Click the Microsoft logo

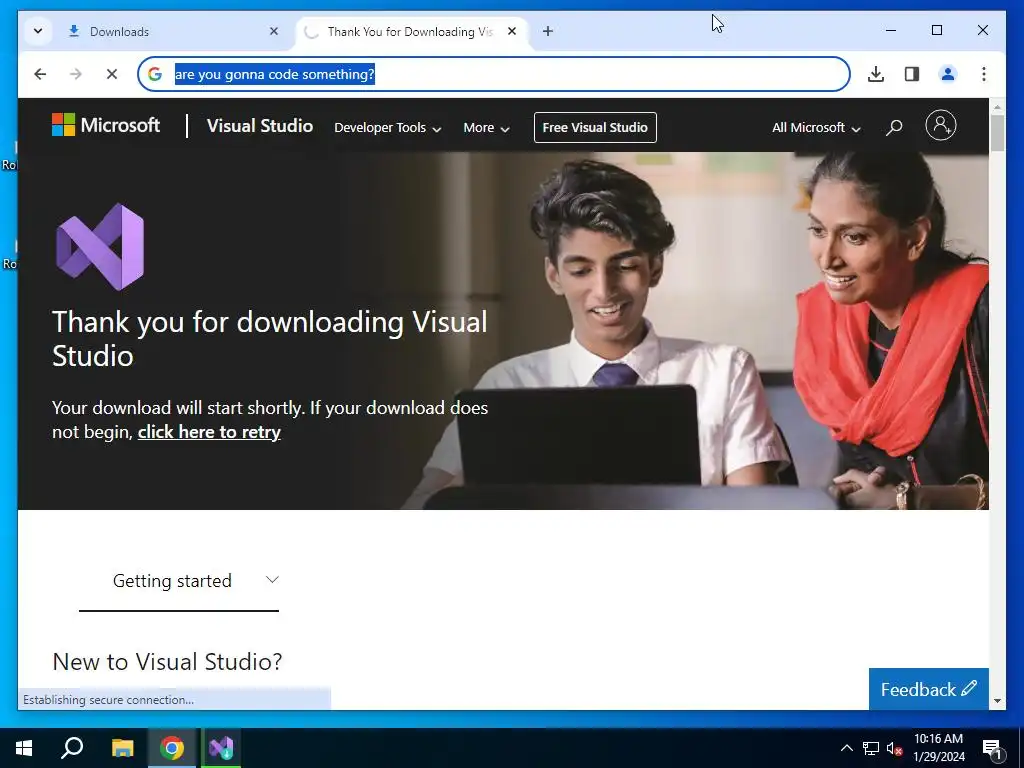tap(106, 125)
